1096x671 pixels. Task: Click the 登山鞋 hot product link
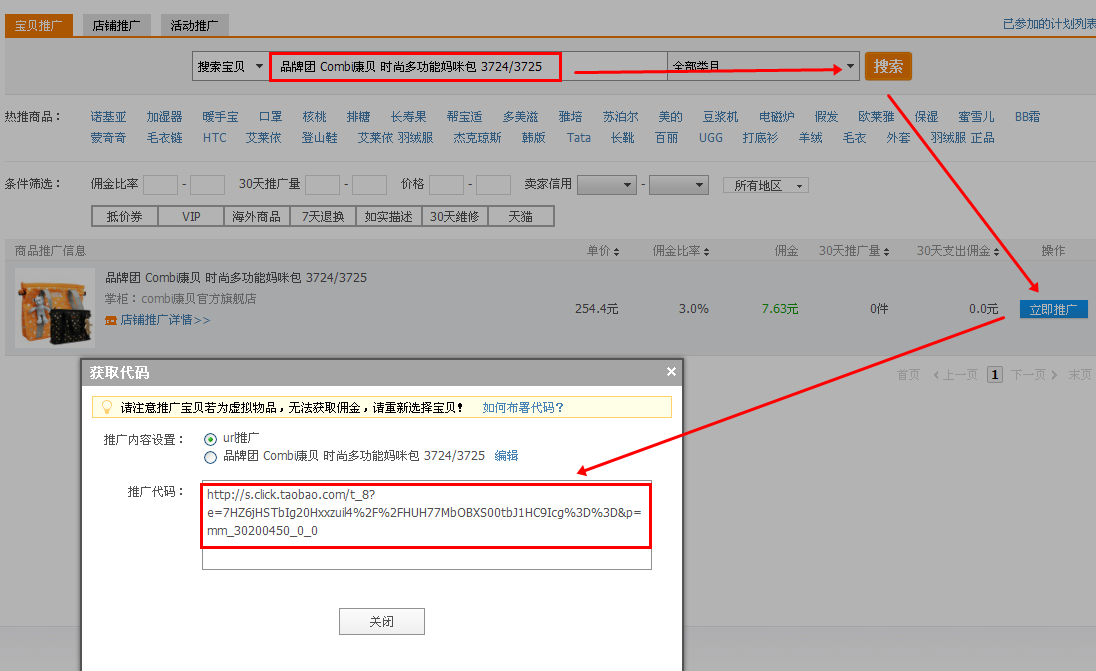[319, 138]
